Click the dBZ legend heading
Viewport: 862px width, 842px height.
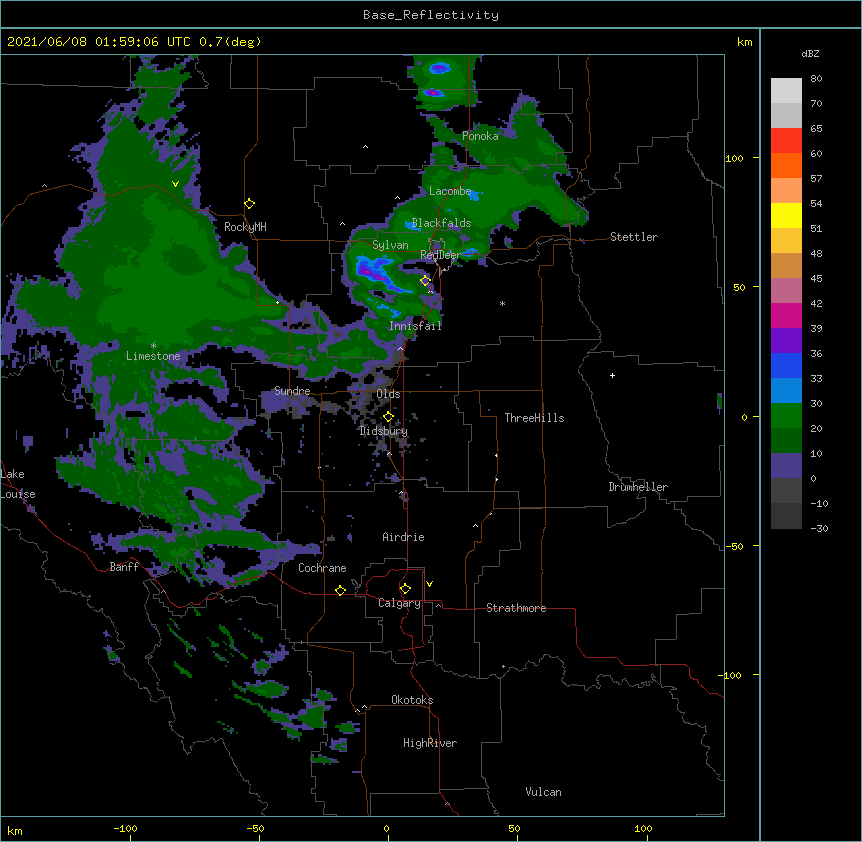pos(810,53)
